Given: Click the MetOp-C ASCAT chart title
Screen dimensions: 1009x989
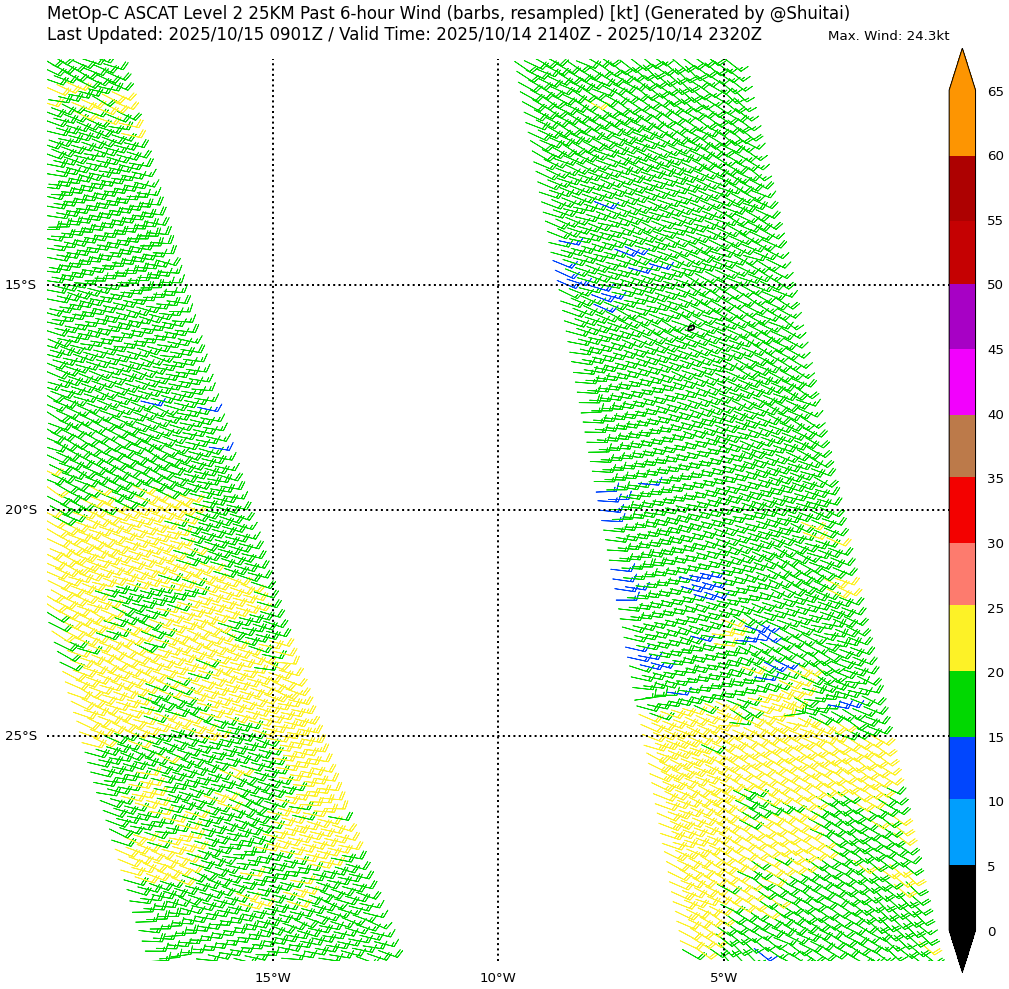Looking at the screenshot, I should 448,13.
